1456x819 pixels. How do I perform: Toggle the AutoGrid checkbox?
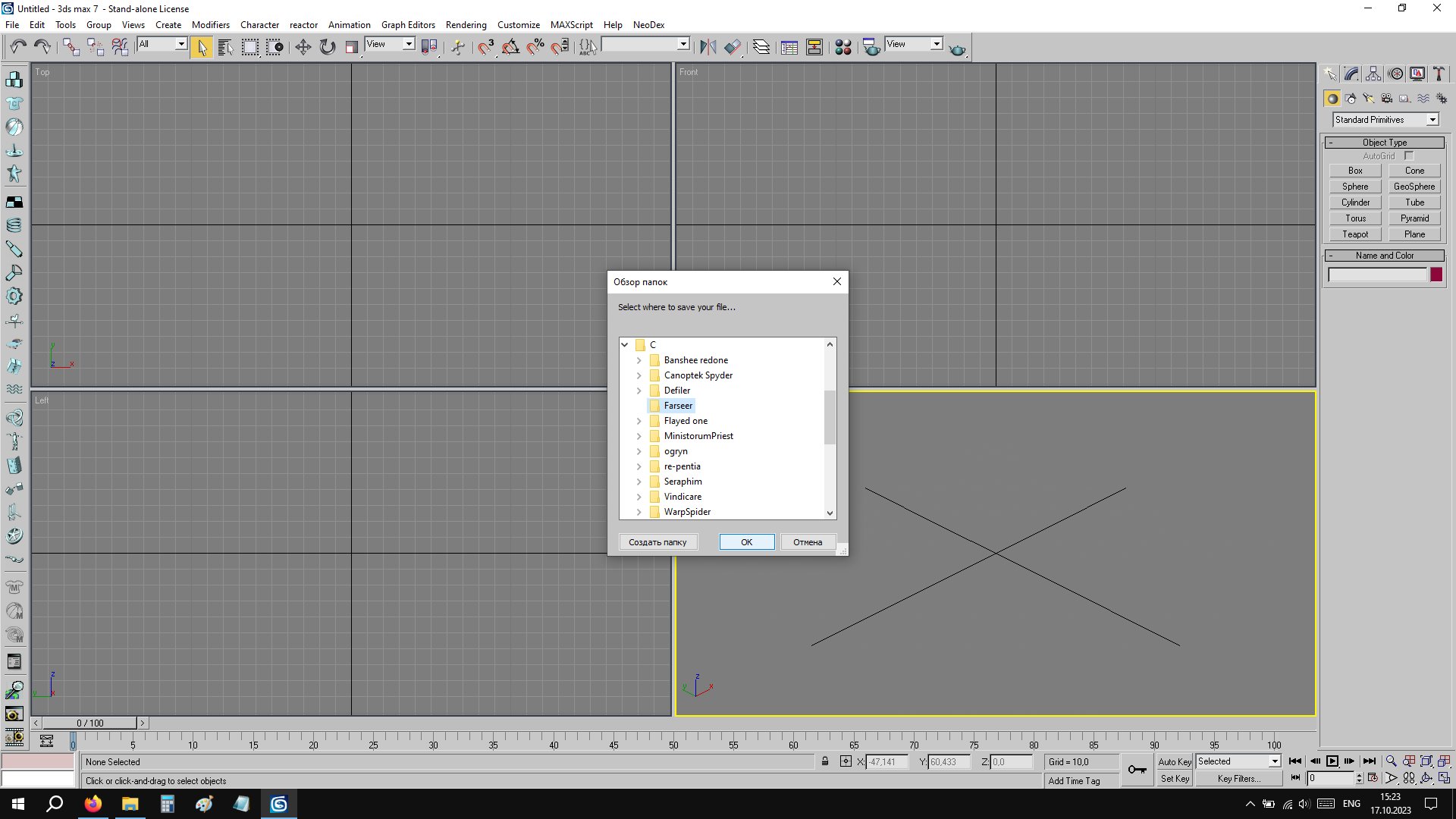coord(1409,156)
